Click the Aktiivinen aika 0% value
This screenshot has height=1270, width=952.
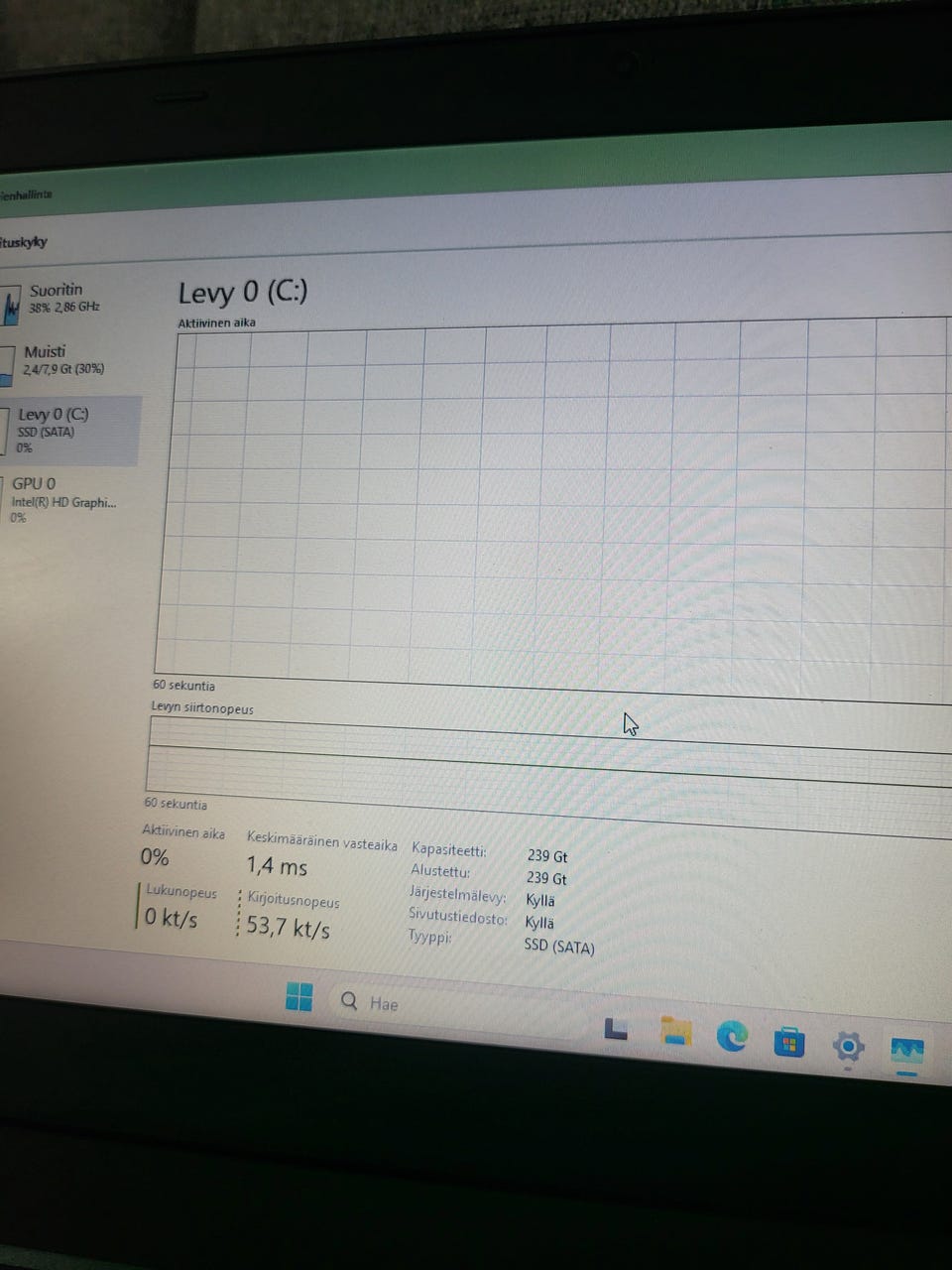pyautogui.click(x=155, y=857)
